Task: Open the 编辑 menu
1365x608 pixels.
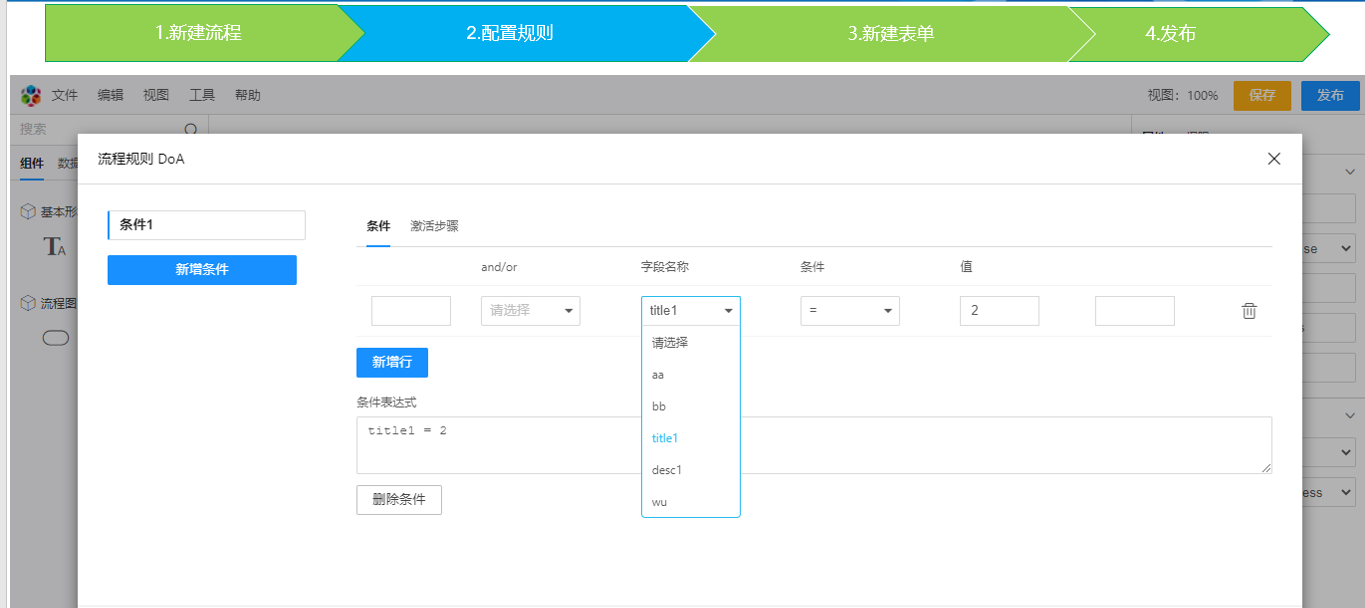Action: coord(111,95)
